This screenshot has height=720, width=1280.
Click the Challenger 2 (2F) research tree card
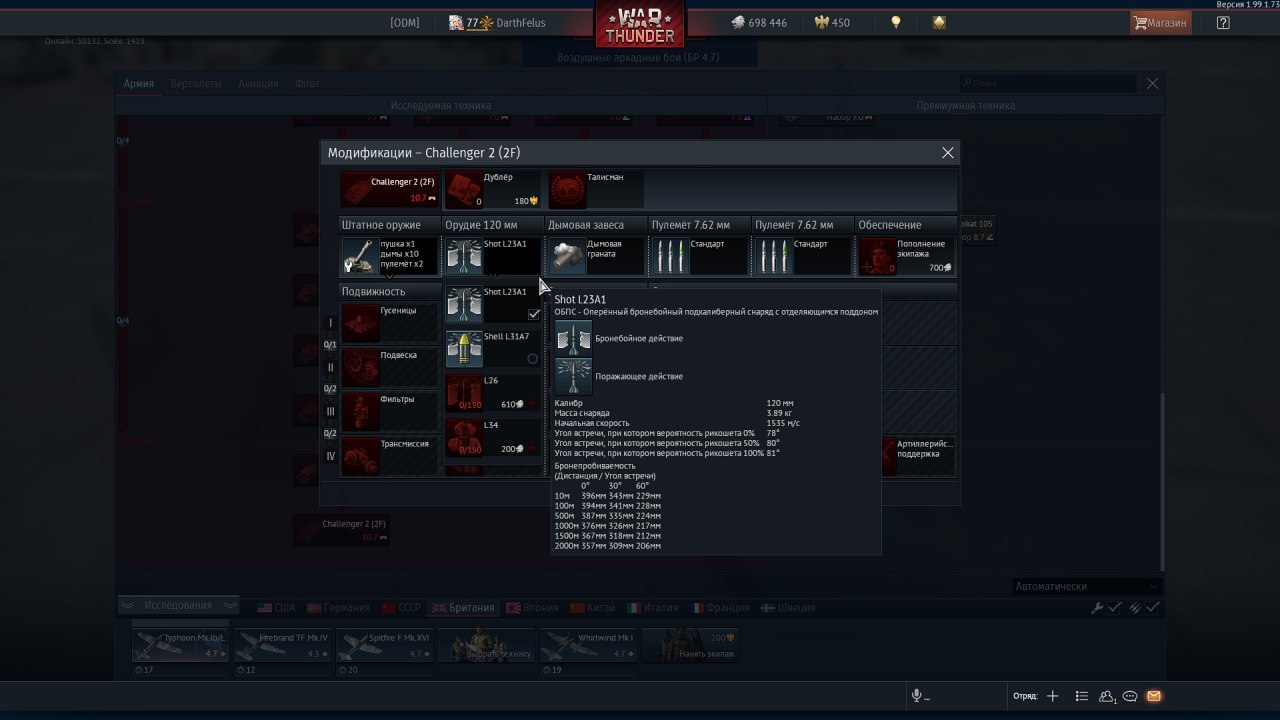point(342,531)
